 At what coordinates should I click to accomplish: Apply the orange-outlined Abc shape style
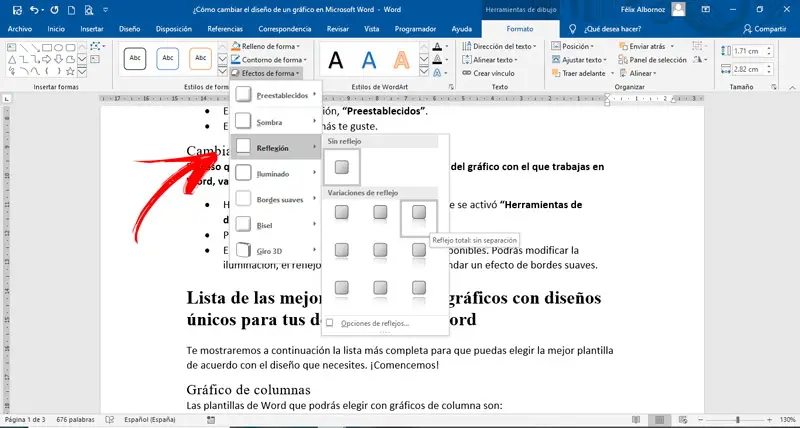click(x=201, y=59)
